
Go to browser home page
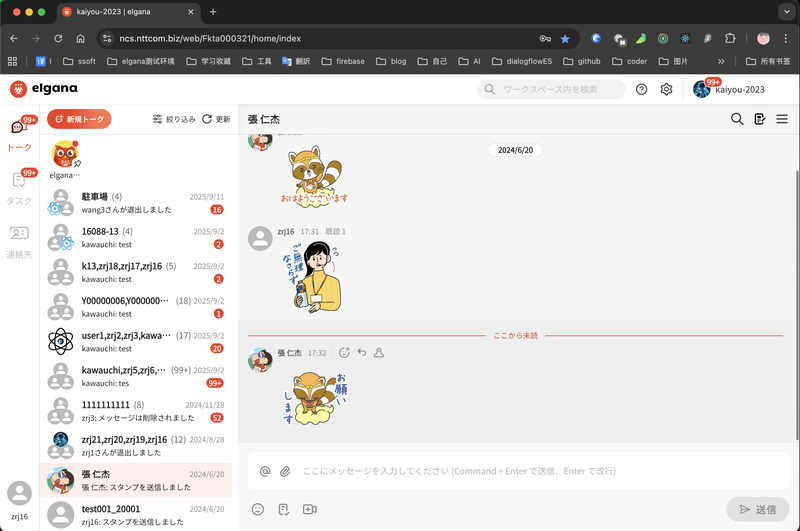80,38
